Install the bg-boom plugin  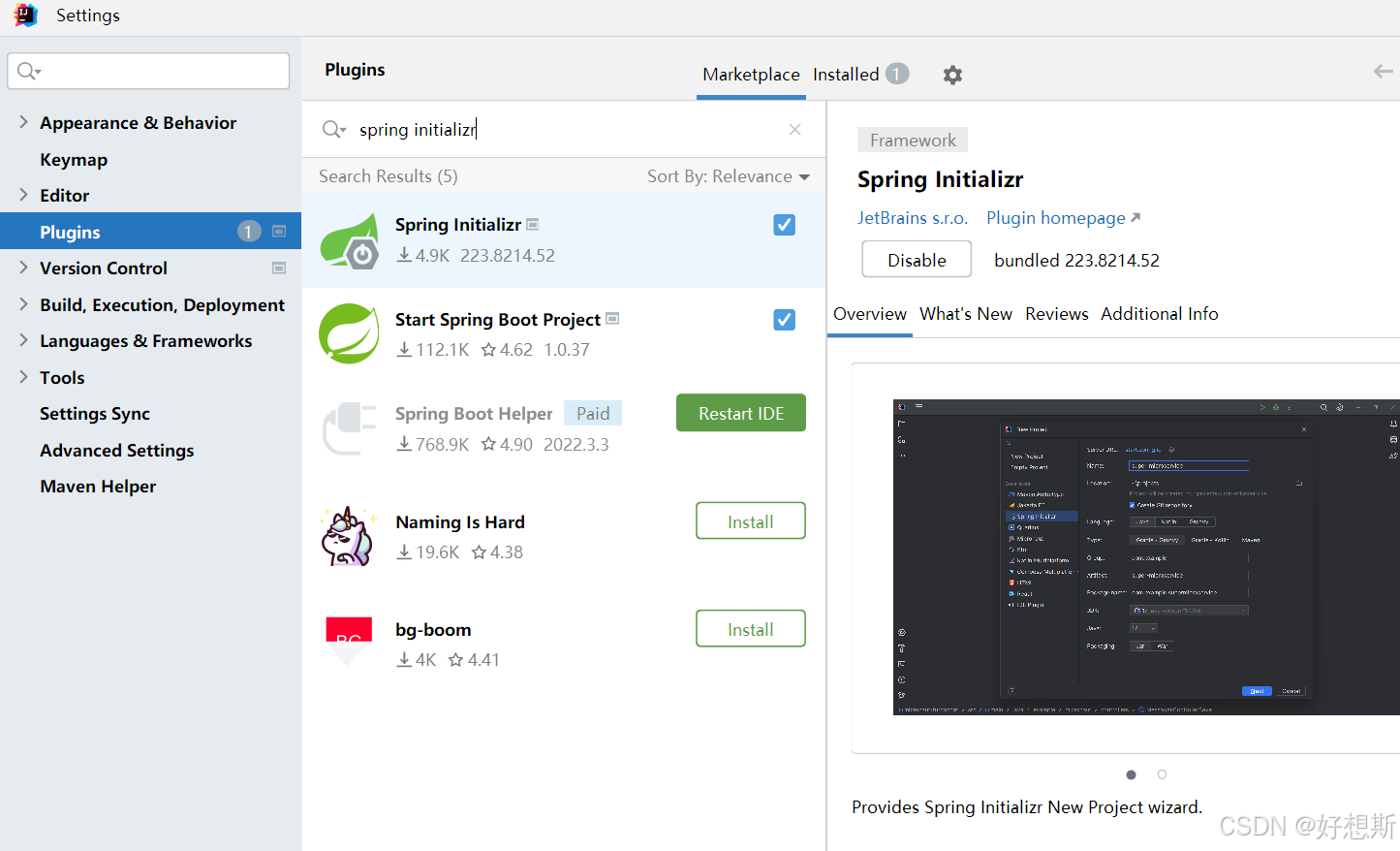pos(751,629)
